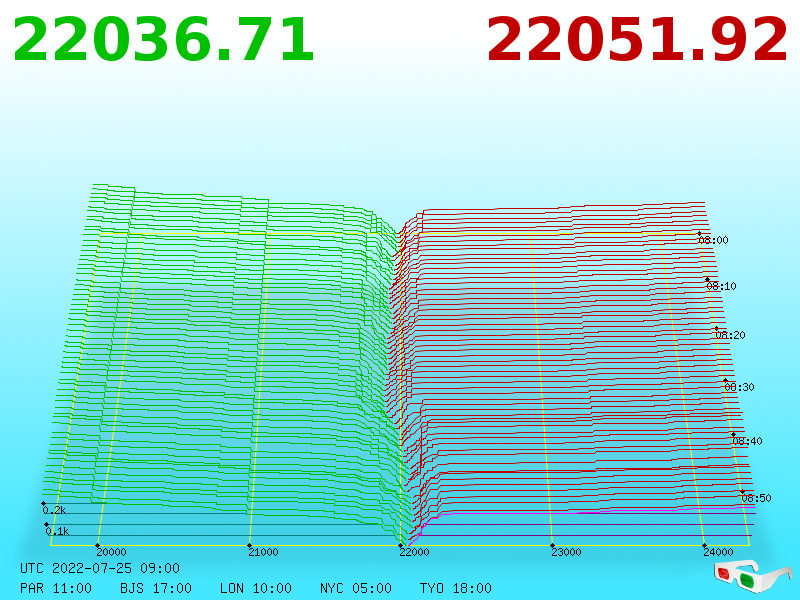The height and width of the screenshot is (600, 800).
Task: Click the UTC 2022-07-25 09:00 timestamp
Action: point(100,568)
